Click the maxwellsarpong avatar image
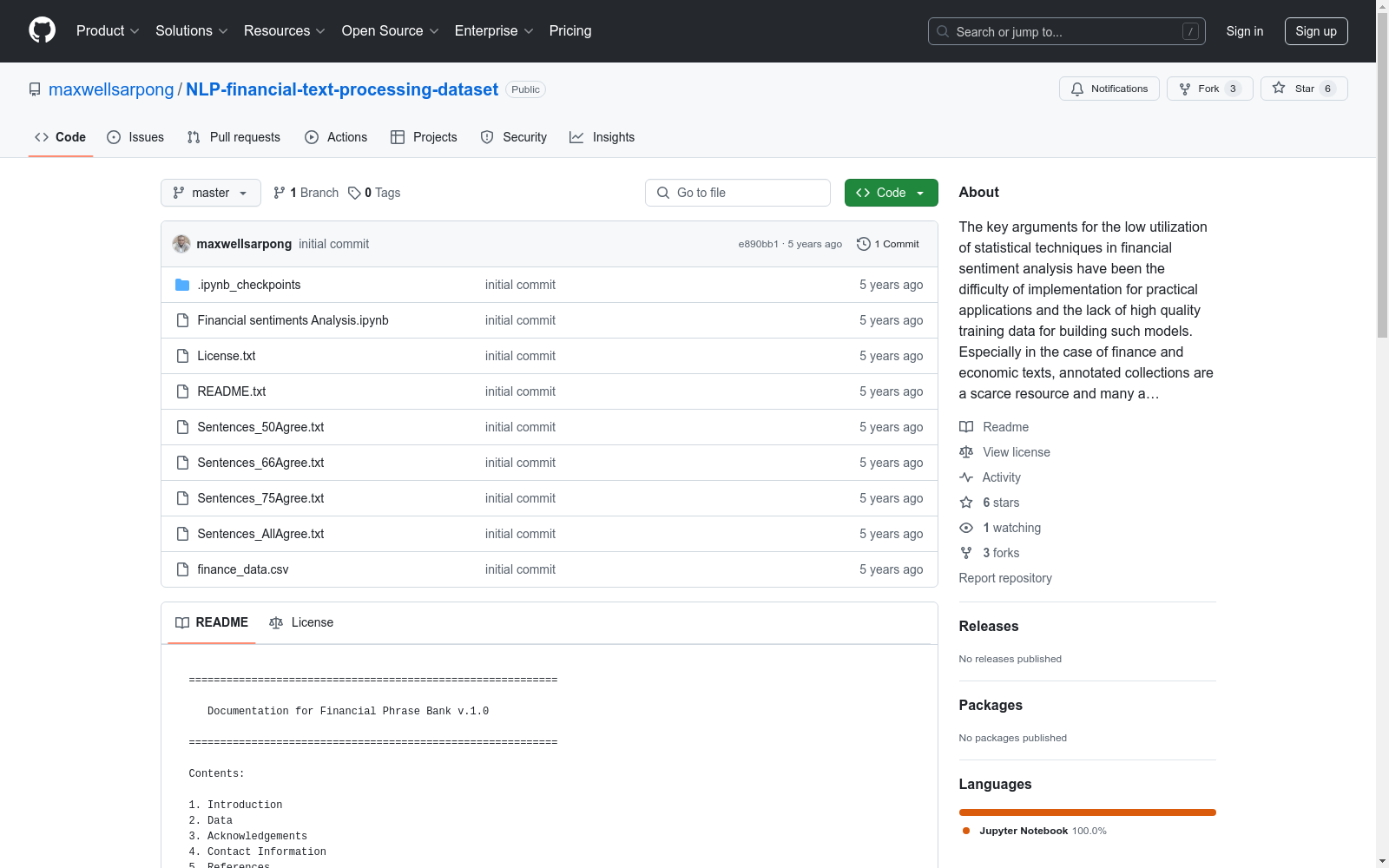The image size is (1389, 868). pos(181,244)
